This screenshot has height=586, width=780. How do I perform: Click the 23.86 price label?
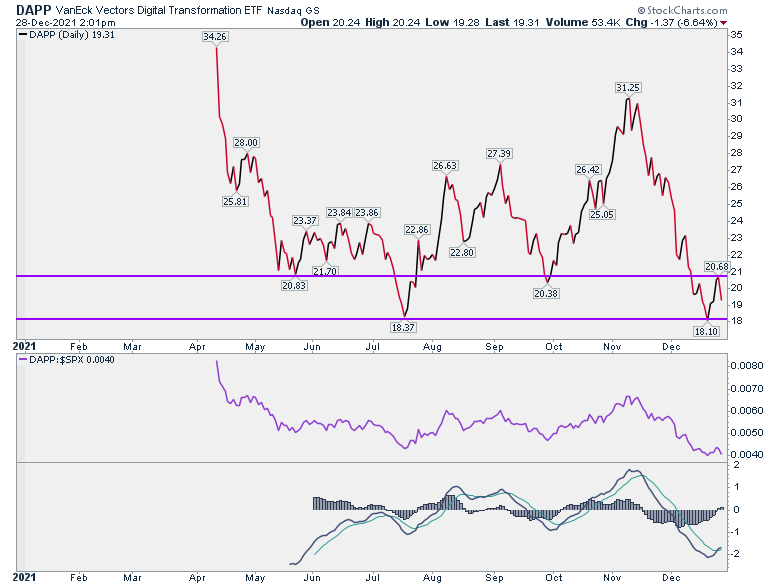[x=367, y=212]
